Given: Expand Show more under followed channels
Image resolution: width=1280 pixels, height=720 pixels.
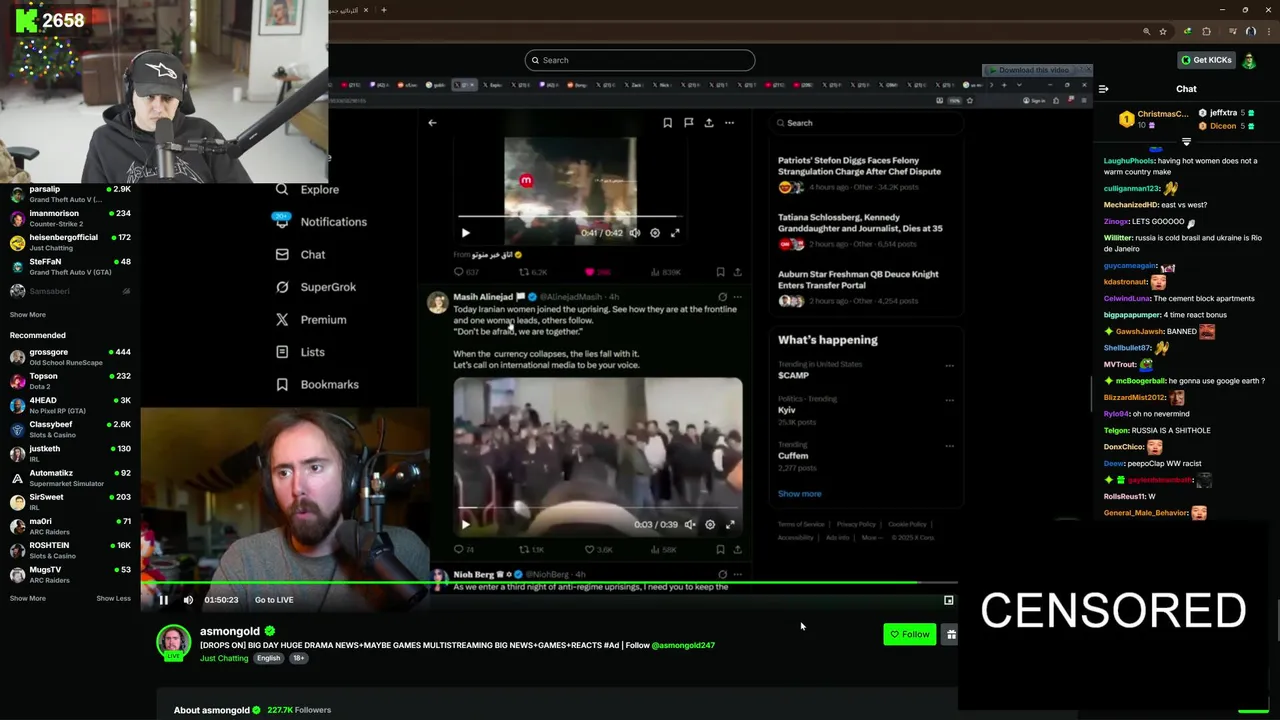Looking at the screenshot, I should 28,315.
